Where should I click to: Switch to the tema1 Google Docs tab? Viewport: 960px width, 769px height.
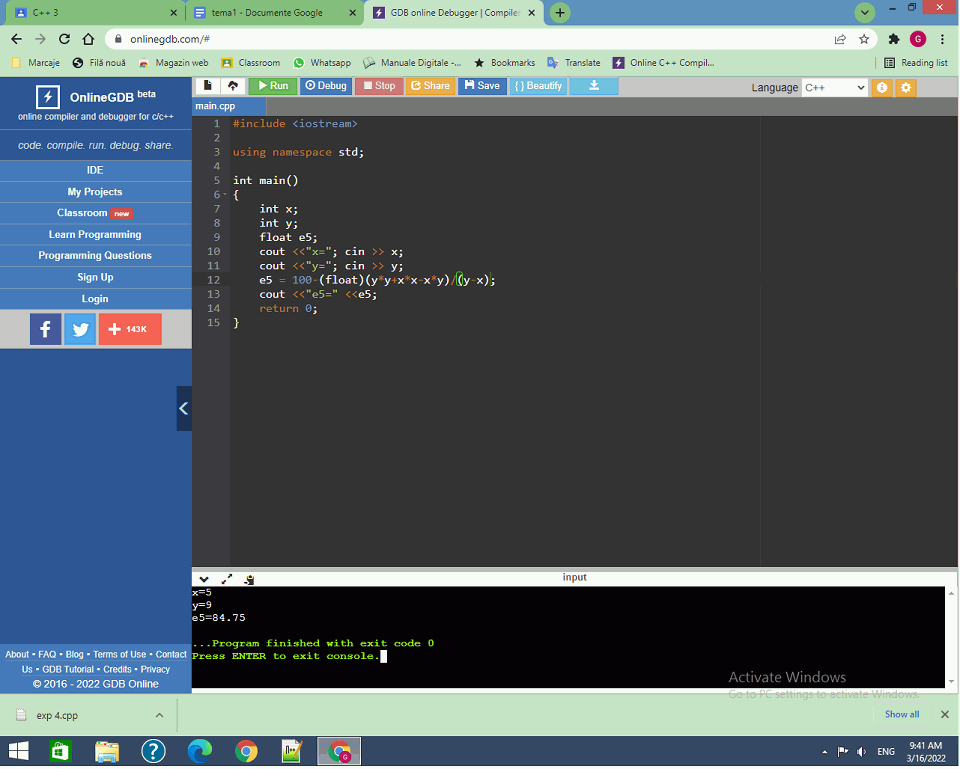pyautogui.click(x=271, y=13)
